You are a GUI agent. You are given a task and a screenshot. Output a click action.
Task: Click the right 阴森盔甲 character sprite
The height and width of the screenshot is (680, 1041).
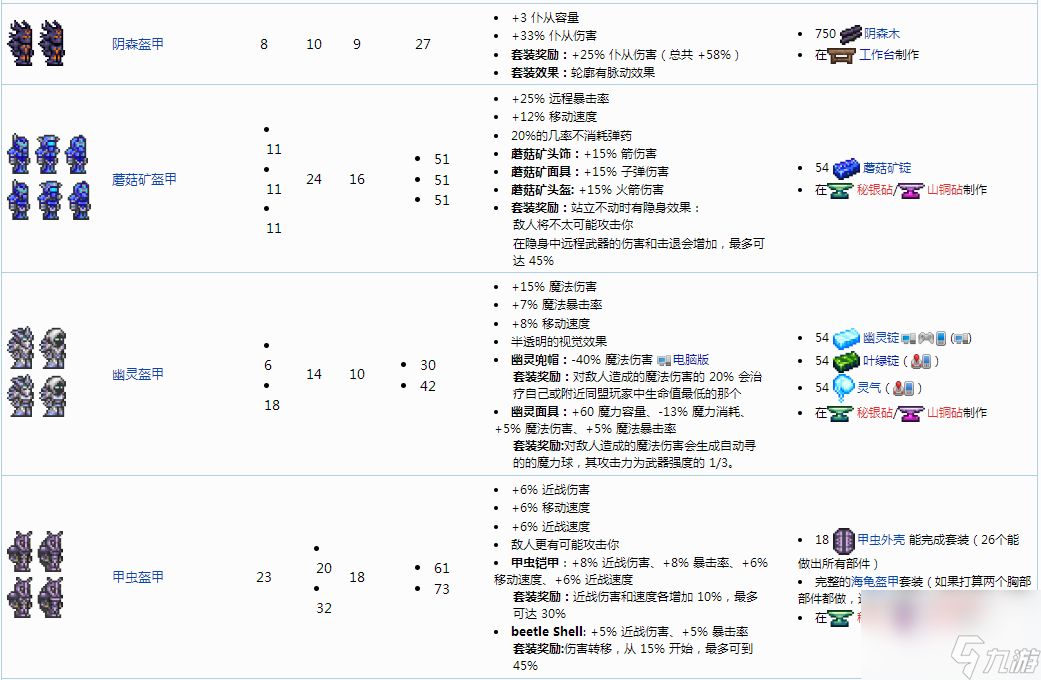tap(52, 43)
